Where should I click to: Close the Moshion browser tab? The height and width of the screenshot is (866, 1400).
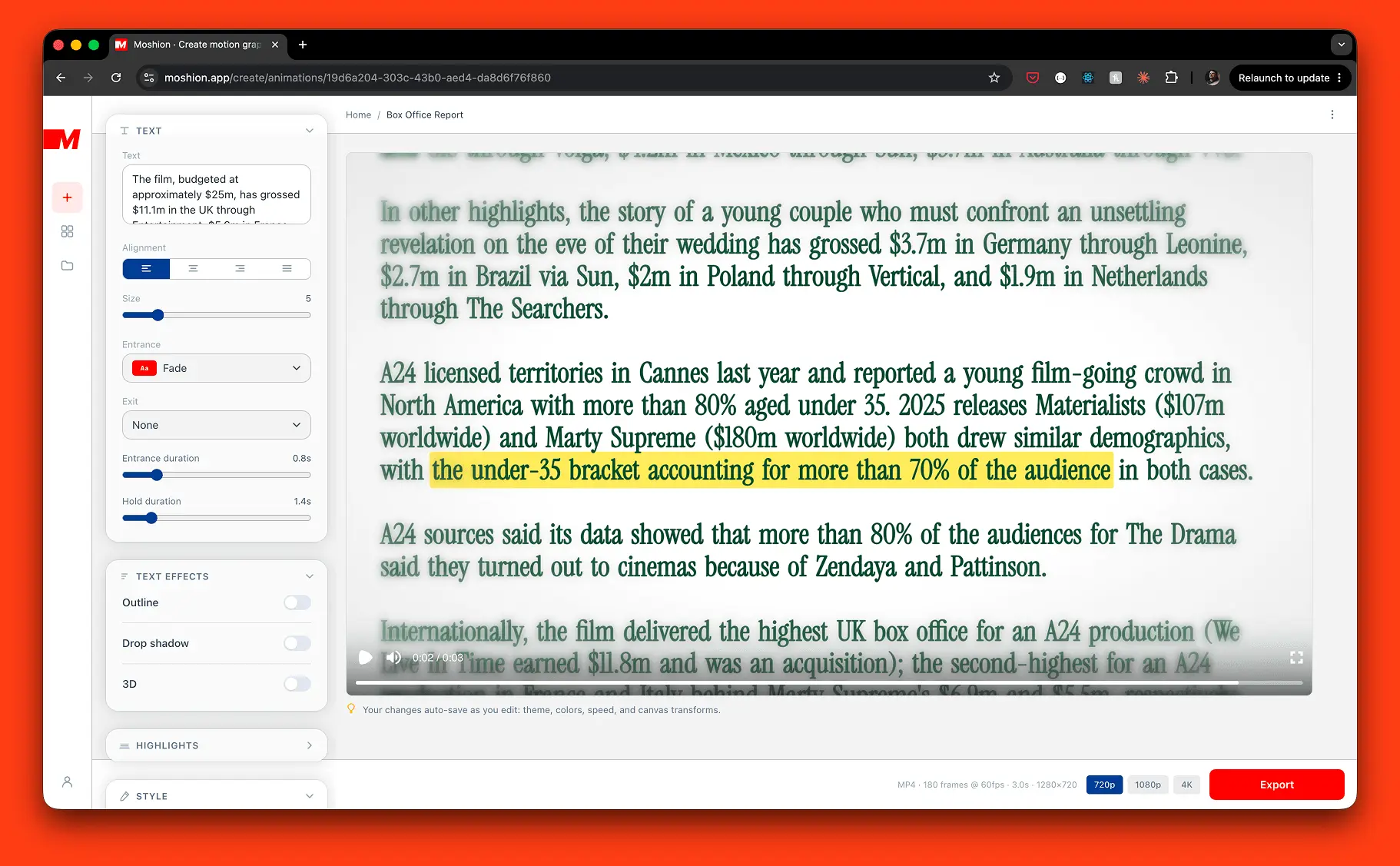tap(275, 45)
